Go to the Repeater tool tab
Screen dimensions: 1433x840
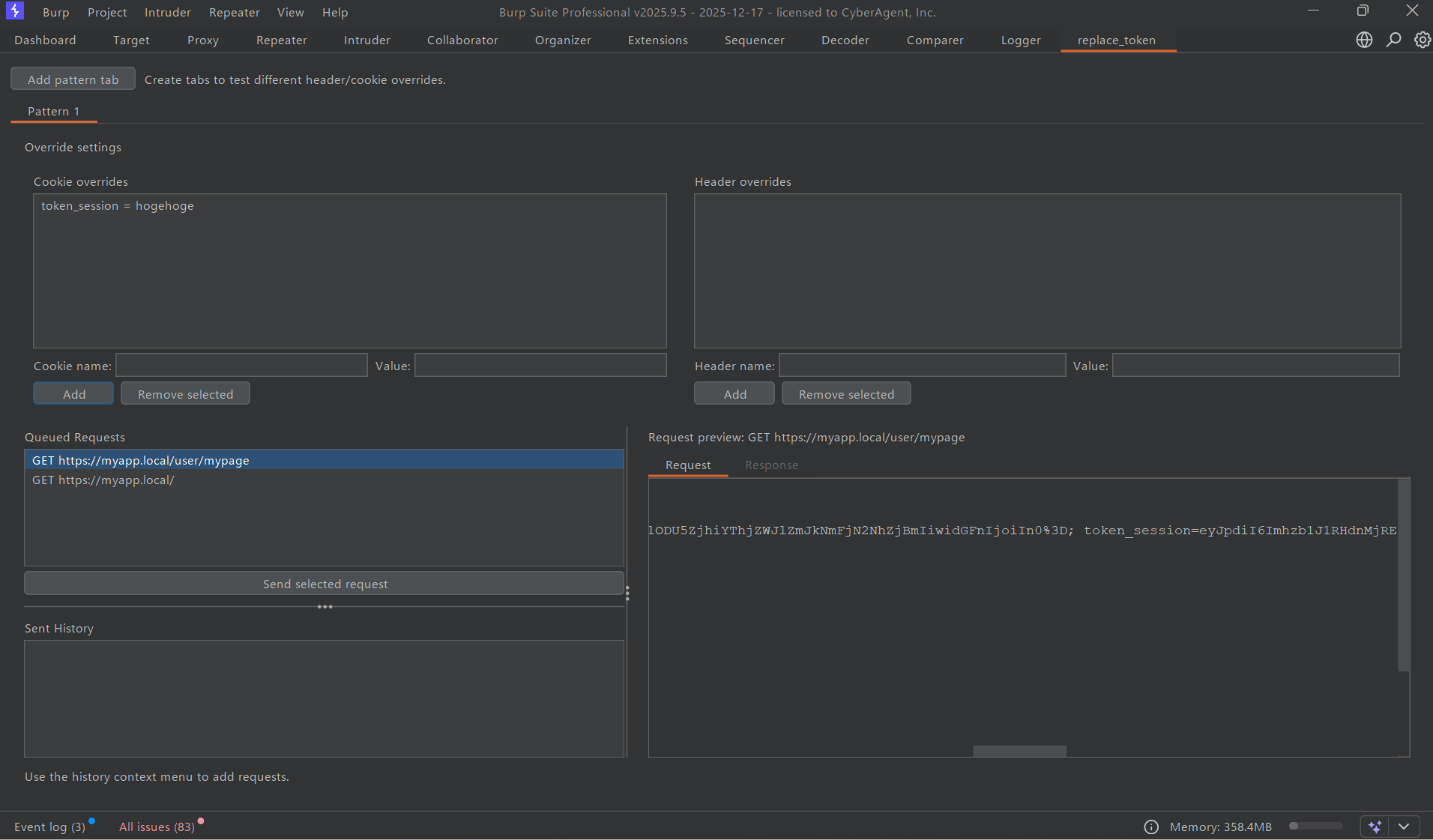(x=282, y=40)
